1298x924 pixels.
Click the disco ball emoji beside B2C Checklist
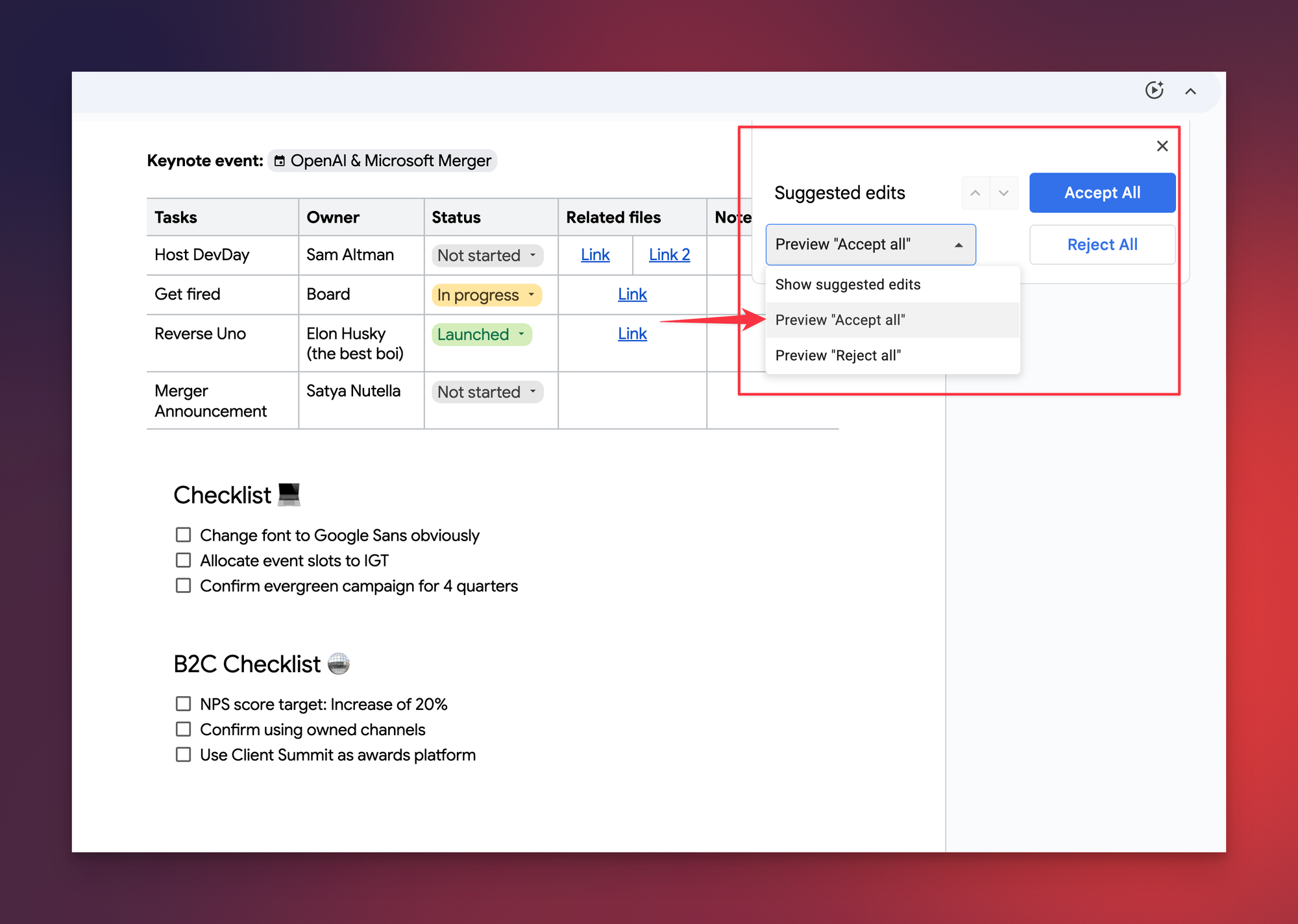coord(338,663)
